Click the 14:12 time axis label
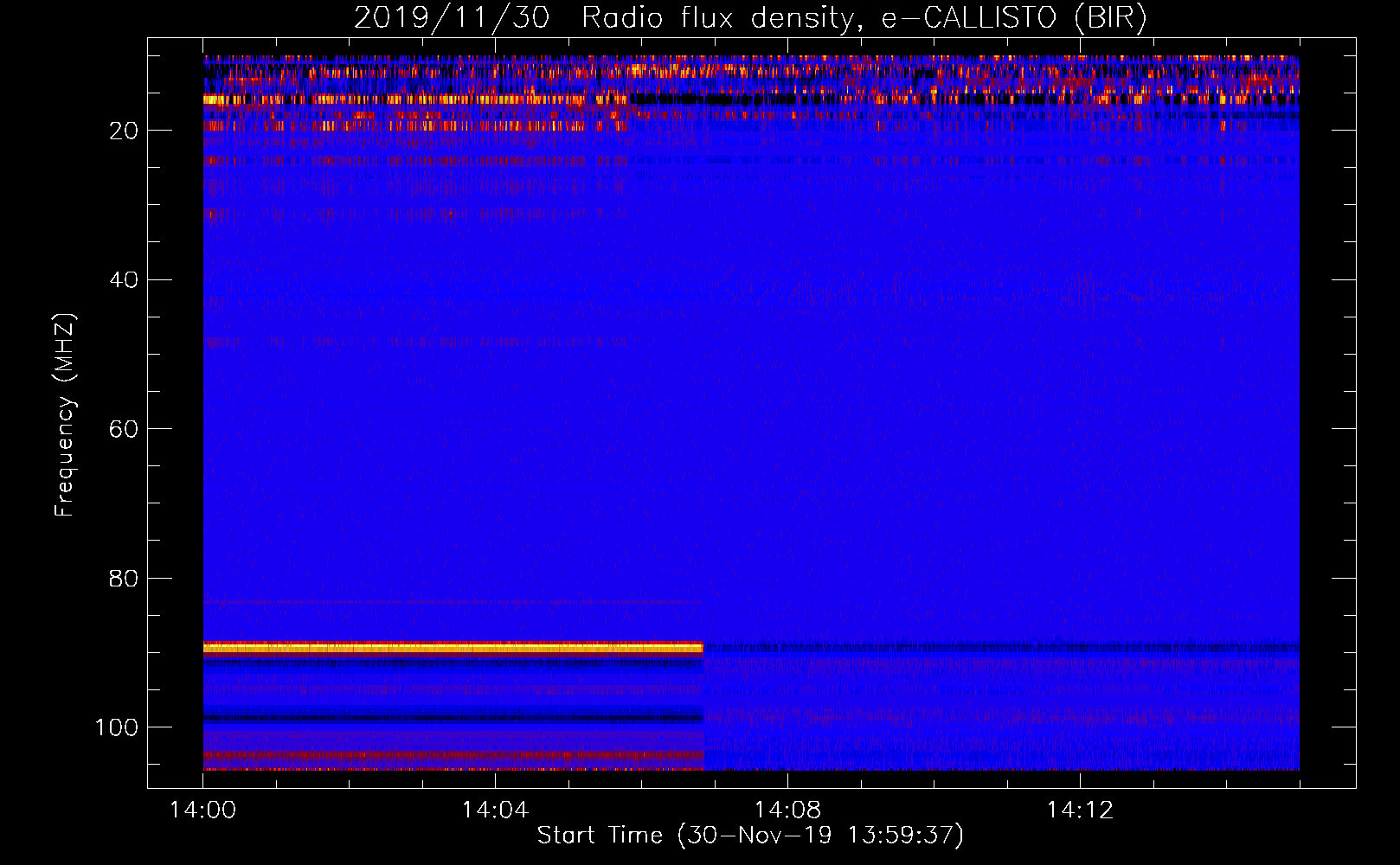Image resolution: width=1400 pixels, height=865 pixels. (1080, 811)
